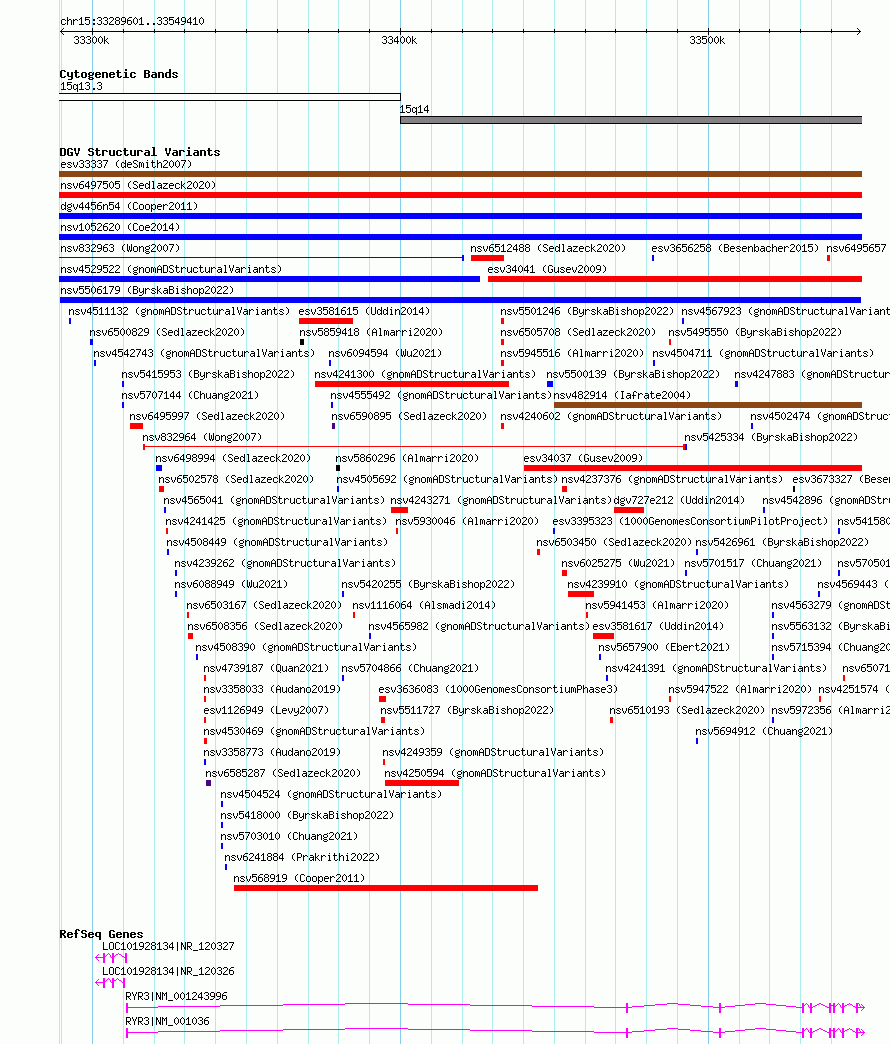Select the esv34041 (Gusev2009) red bar
The height and width of the screenshot is (1044, 890).
click(x=675, y=279)
